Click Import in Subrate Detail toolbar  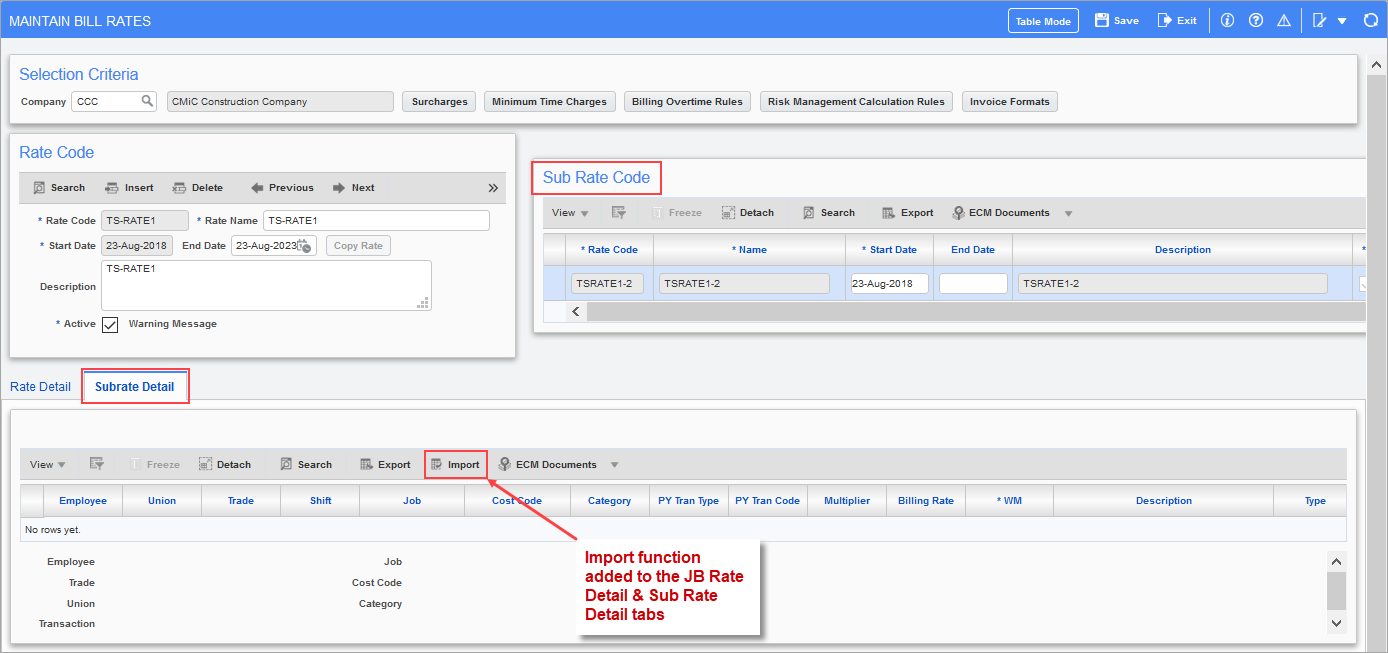pos(455,464)
